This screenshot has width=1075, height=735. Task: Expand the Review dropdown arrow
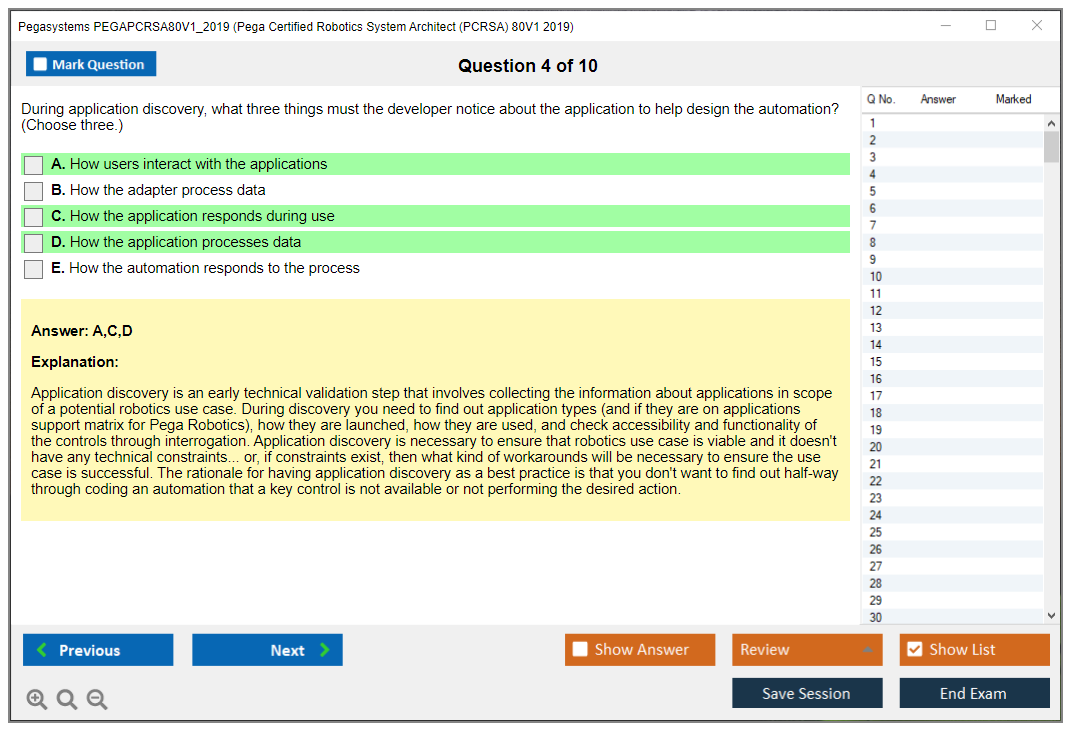[x=867, y=650]
